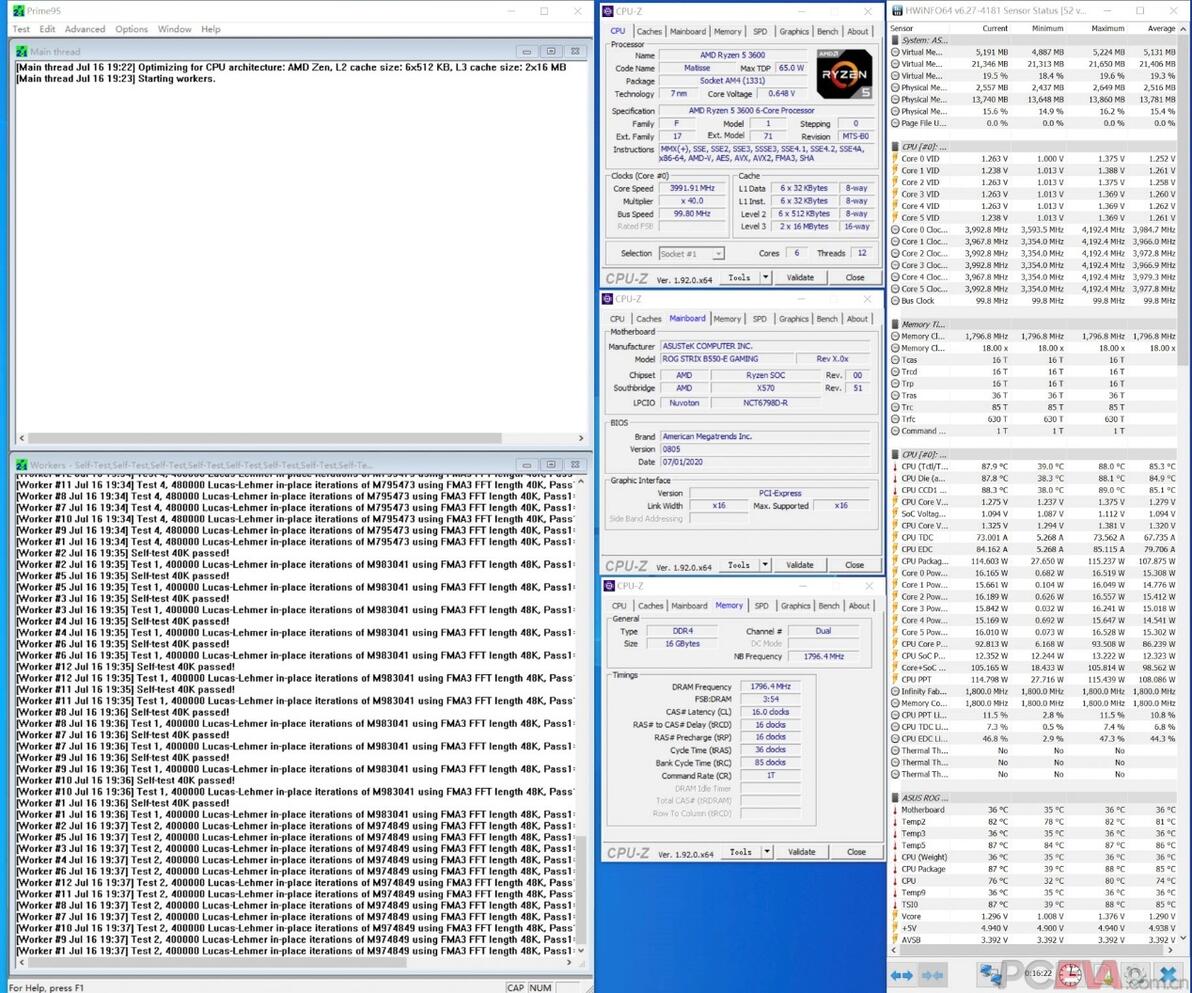Switch to Caches tab in CPU-Z Processor window
The height and width of the screenshot is (993, 1192).
tap(649, 31)
